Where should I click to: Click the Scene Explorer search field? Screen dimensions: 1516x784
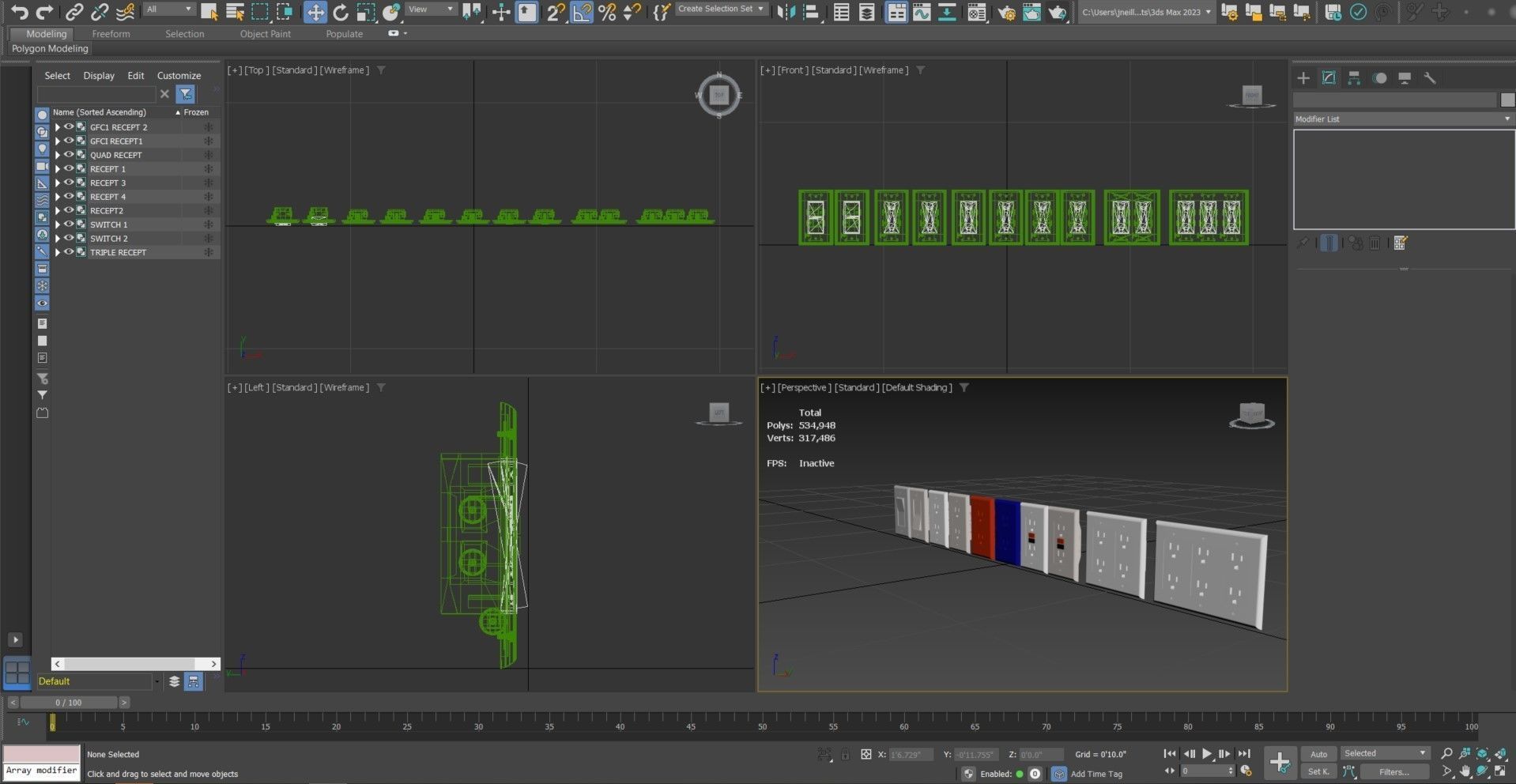96,94
